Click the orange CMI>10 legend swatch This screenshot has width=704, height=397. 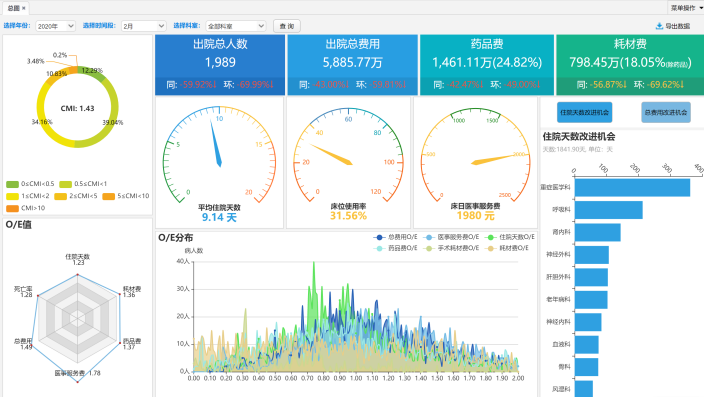(13, 208)
